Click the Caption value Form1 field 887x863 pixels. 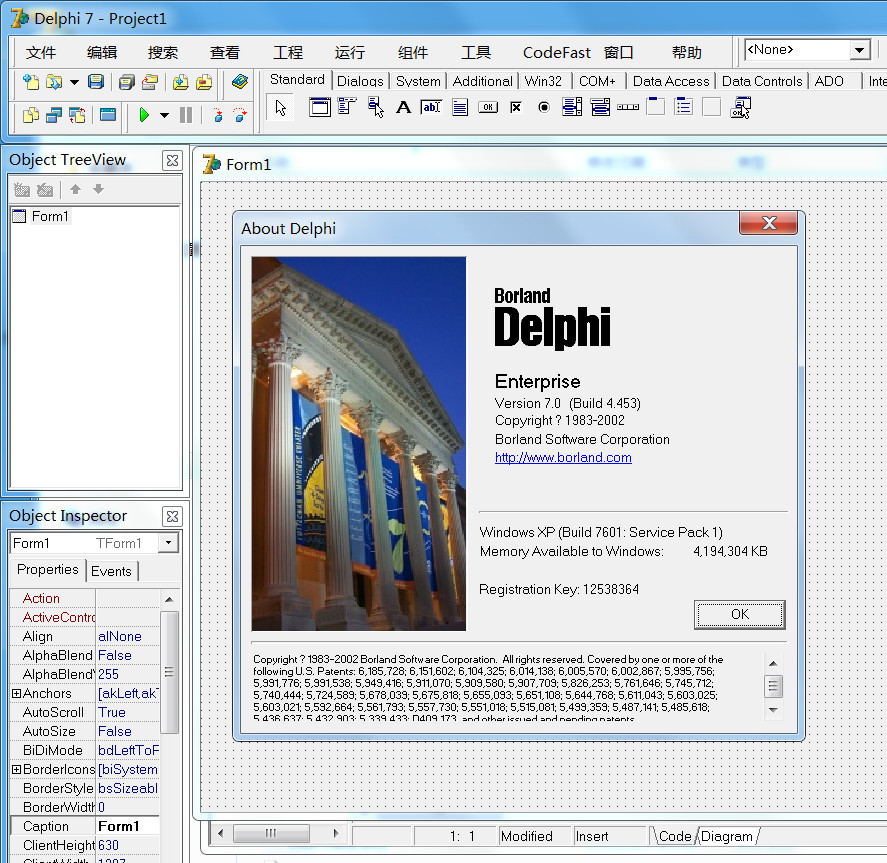pos(128,826)
